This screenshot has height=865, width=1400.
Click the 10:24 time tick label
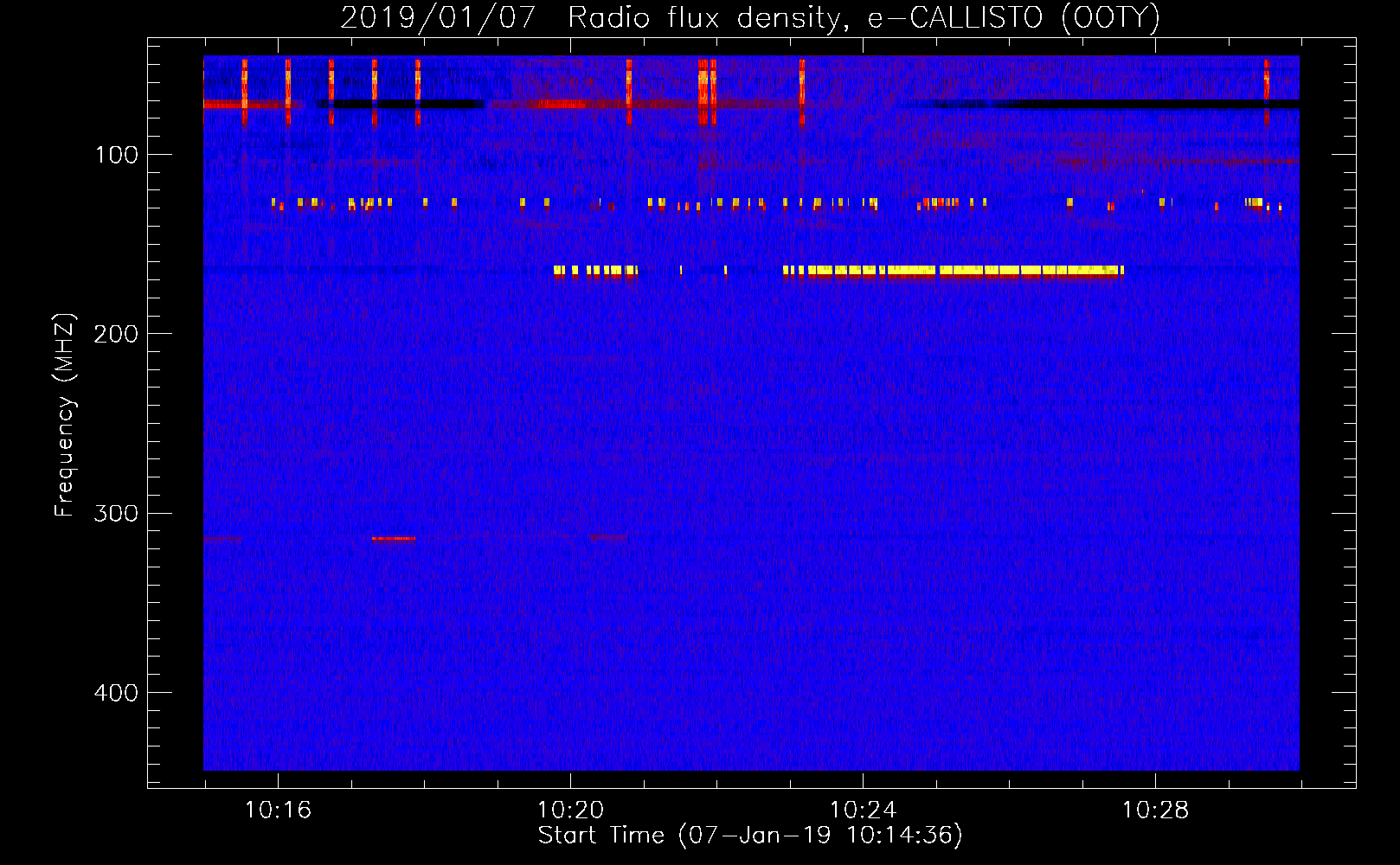click(863, 811)
